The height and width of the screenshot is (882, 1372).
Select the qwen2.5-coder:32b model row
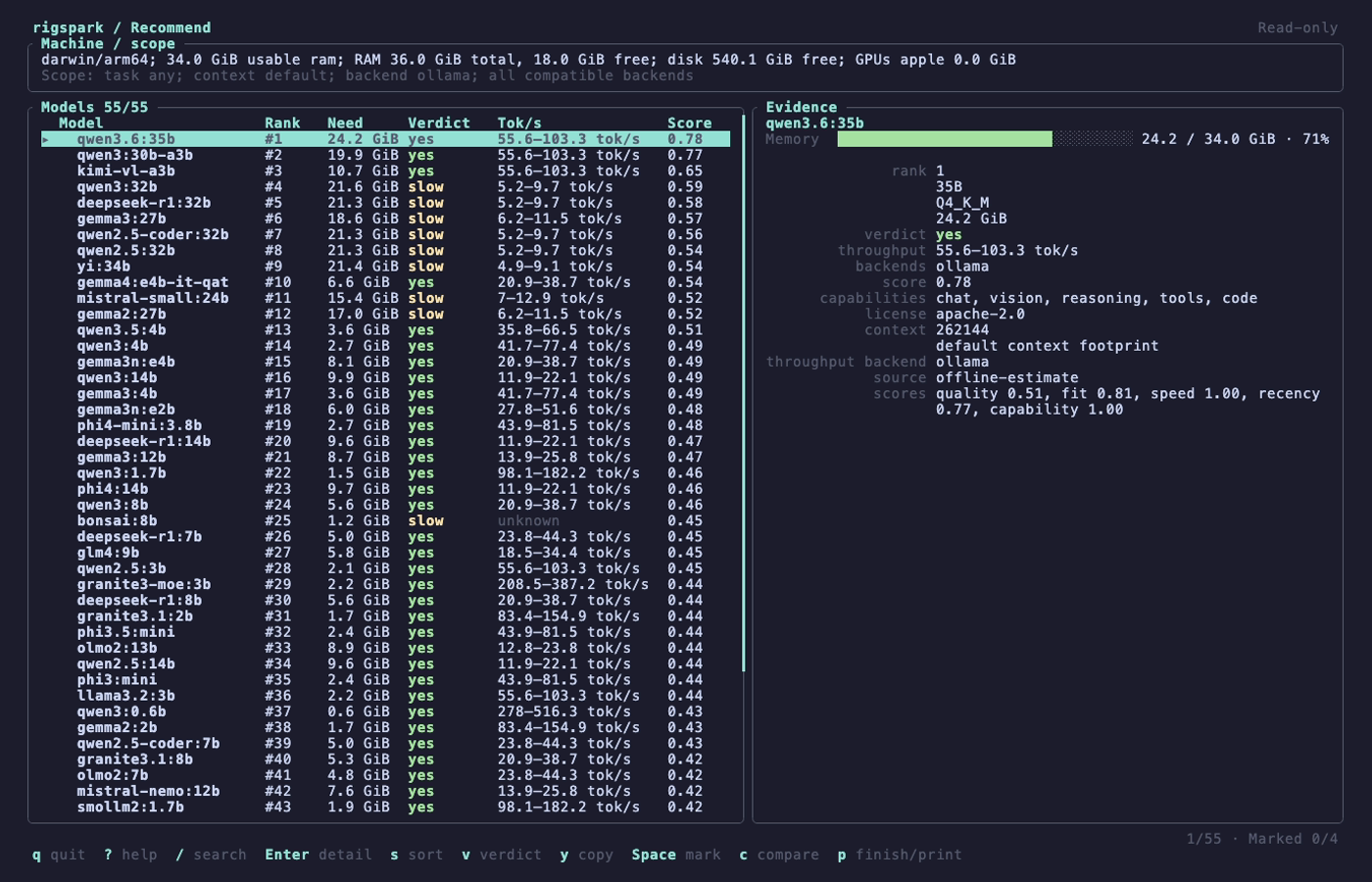[385, 234]
